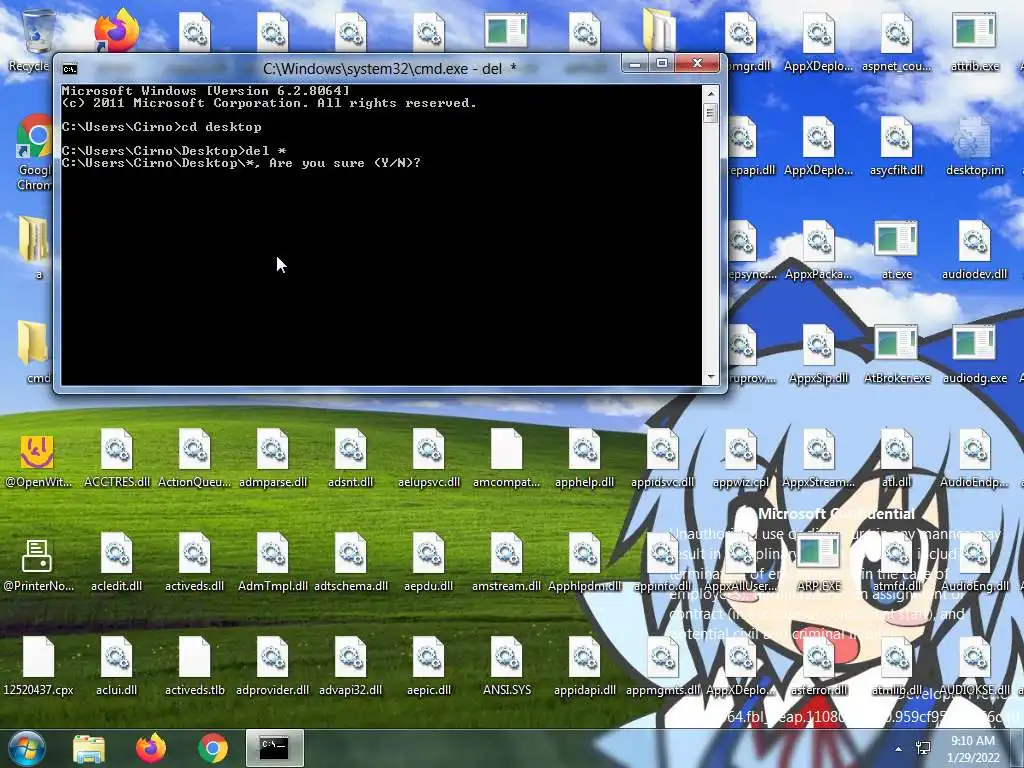Launch Chrome from the taskbar
This screenshot has height=768, width=1024.
click(x=213, y=748)
